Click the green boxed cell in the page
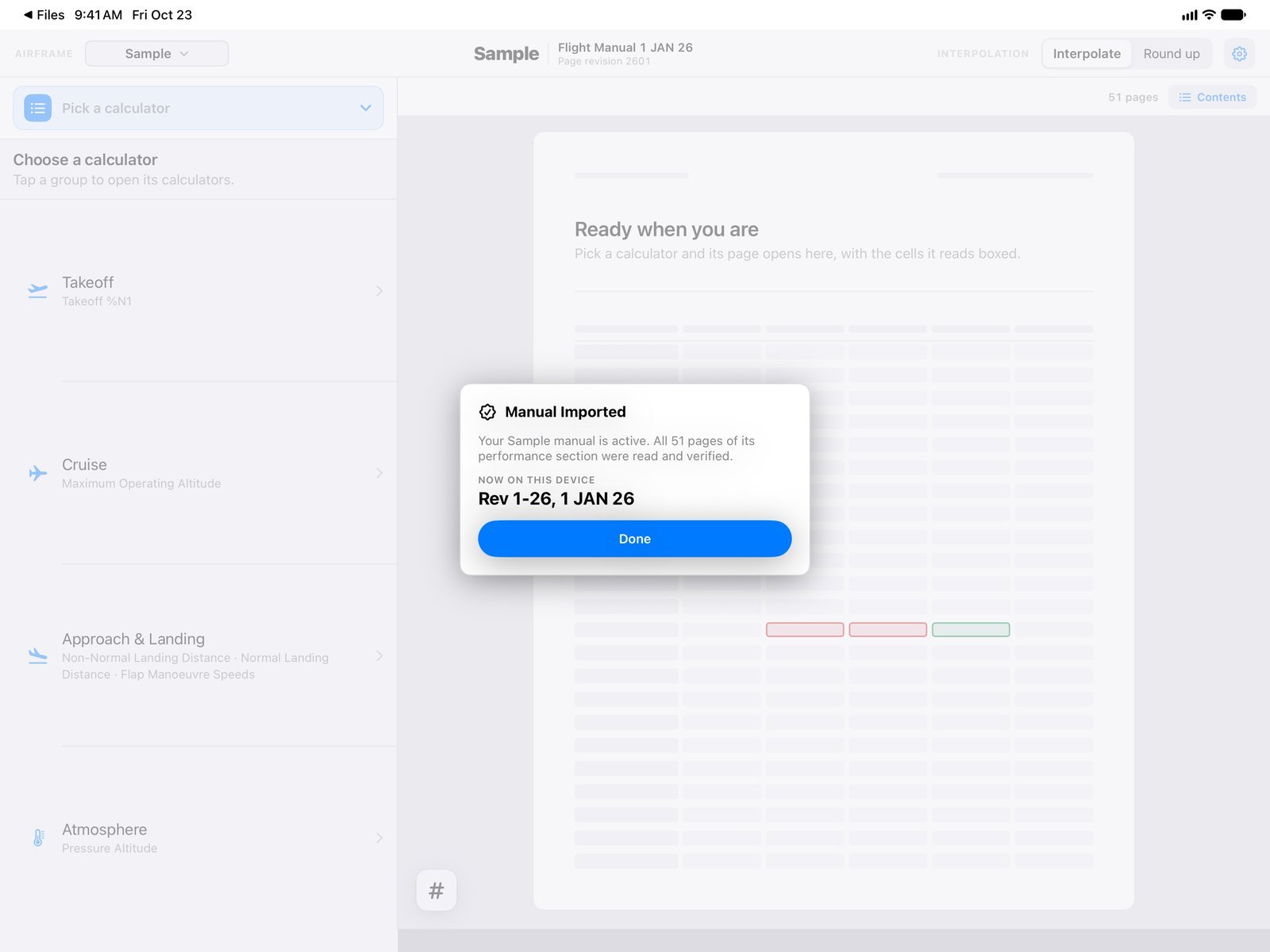Image resolution: width=1270 pixels, height=952 pixels. click(x=971, y=630)
